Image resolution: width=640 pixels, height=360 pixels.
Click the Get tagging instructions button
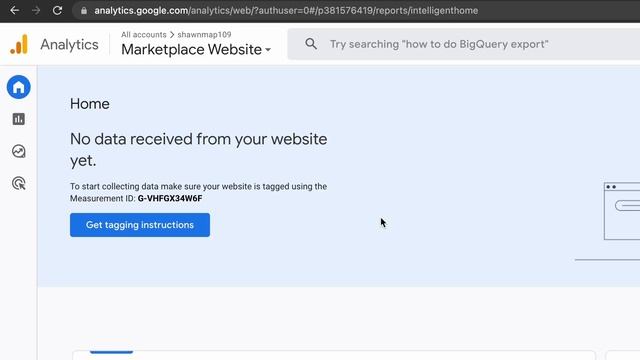(140, 225)
